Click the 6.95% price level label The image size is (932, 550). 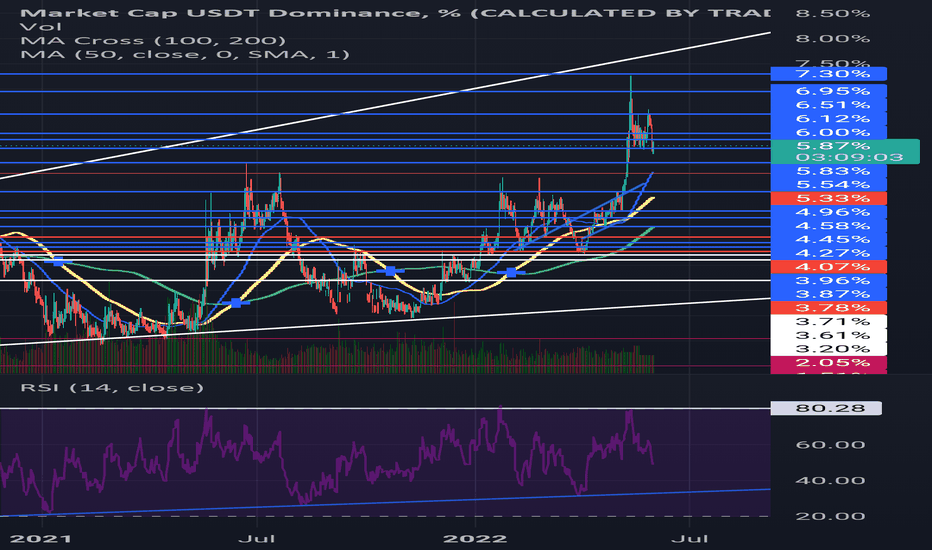[x=829, y=91]
